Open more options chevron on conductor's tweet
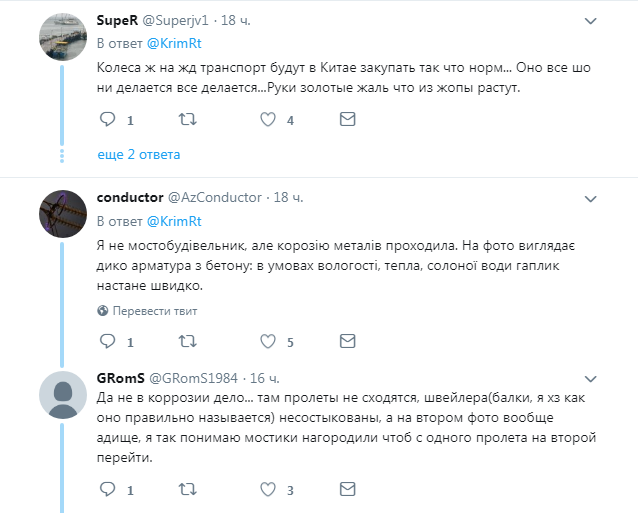Screen dimensions: 638x513 point(591,198)
